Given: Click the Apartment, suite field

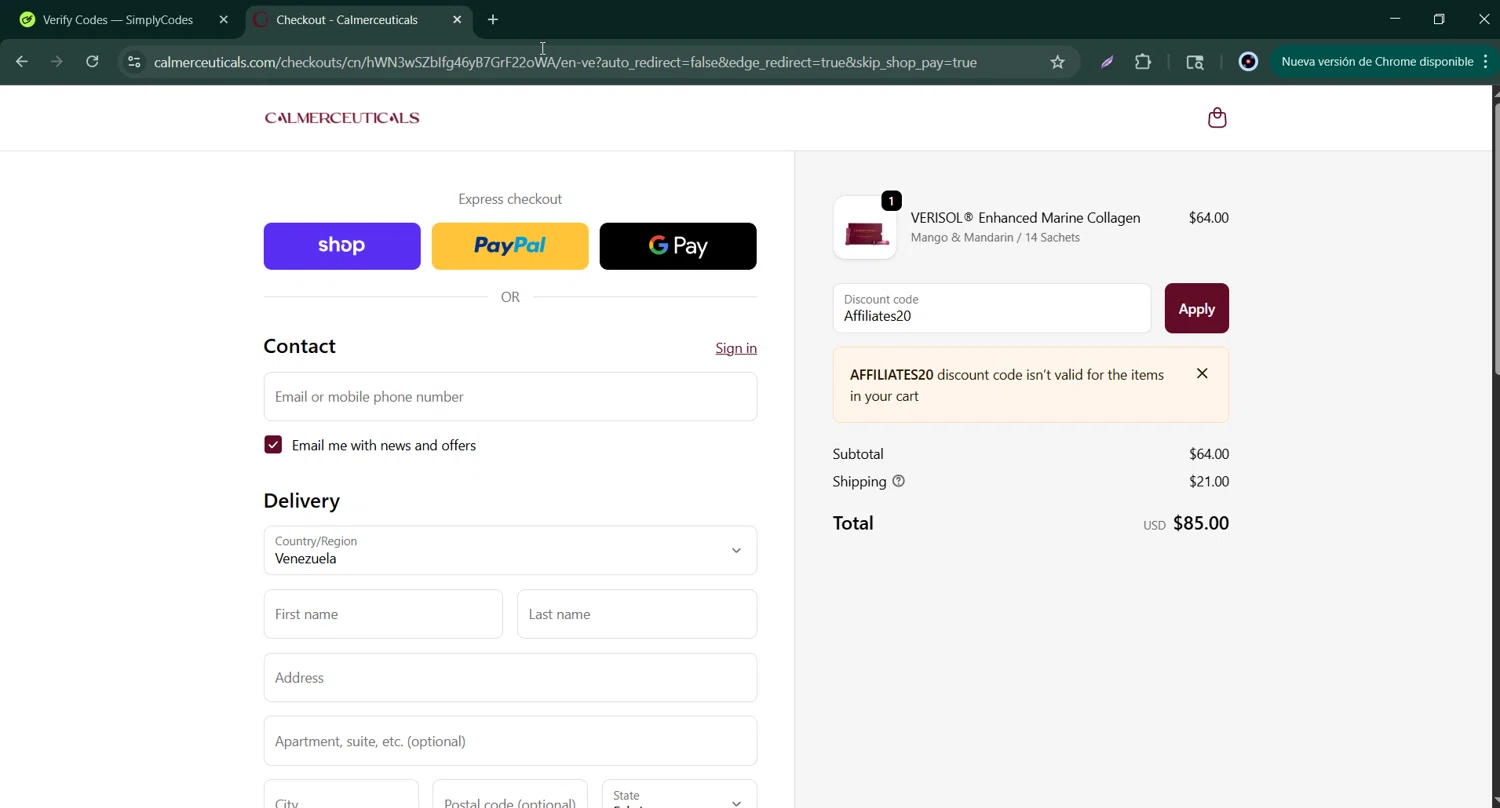Looking at the screenshot, I should pyautogui.click(x=510, y=741).
